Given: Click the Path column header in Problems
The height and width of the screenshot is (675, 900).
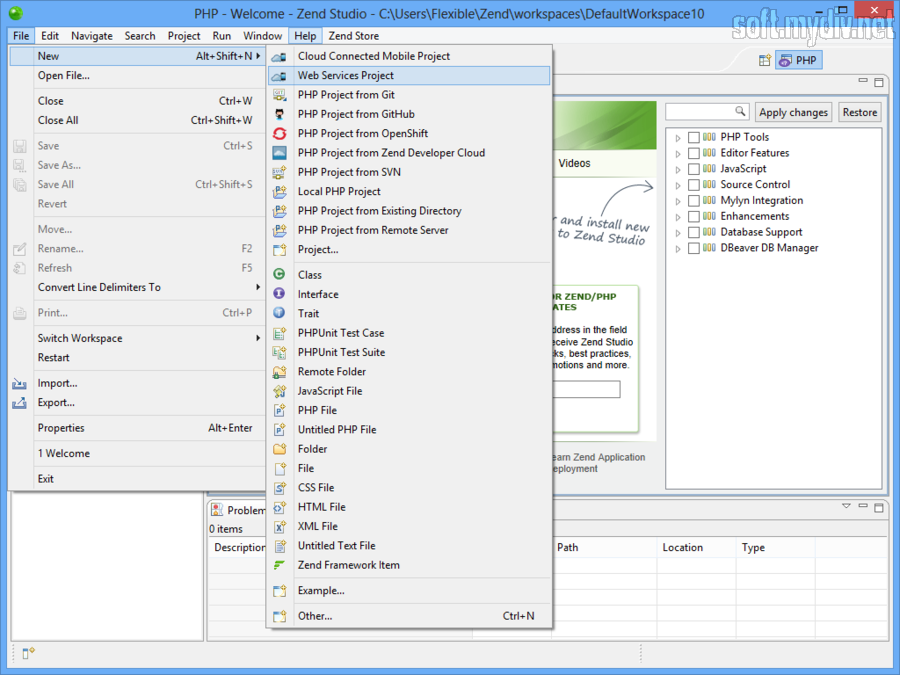Looking at the screenshot, I should tap(604, 548).
